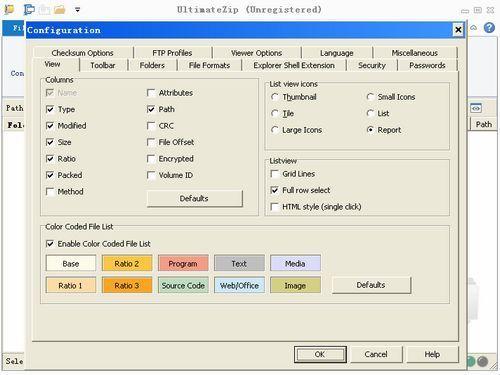
Task: Collapse the ribbon with the up chevron
Action: 474,28
